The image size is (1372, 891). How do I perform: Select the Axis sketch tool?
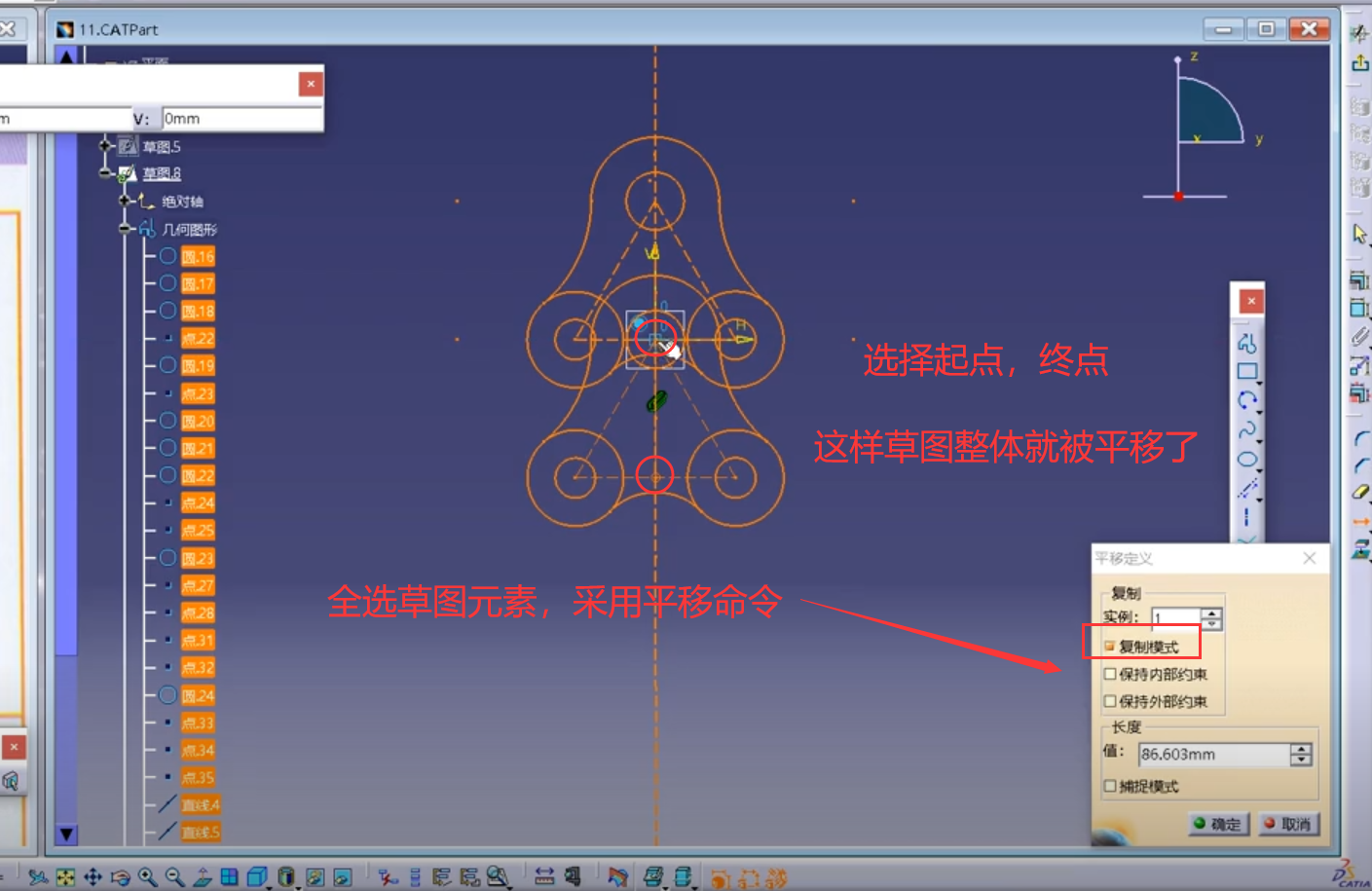[x=1247, y=517]
